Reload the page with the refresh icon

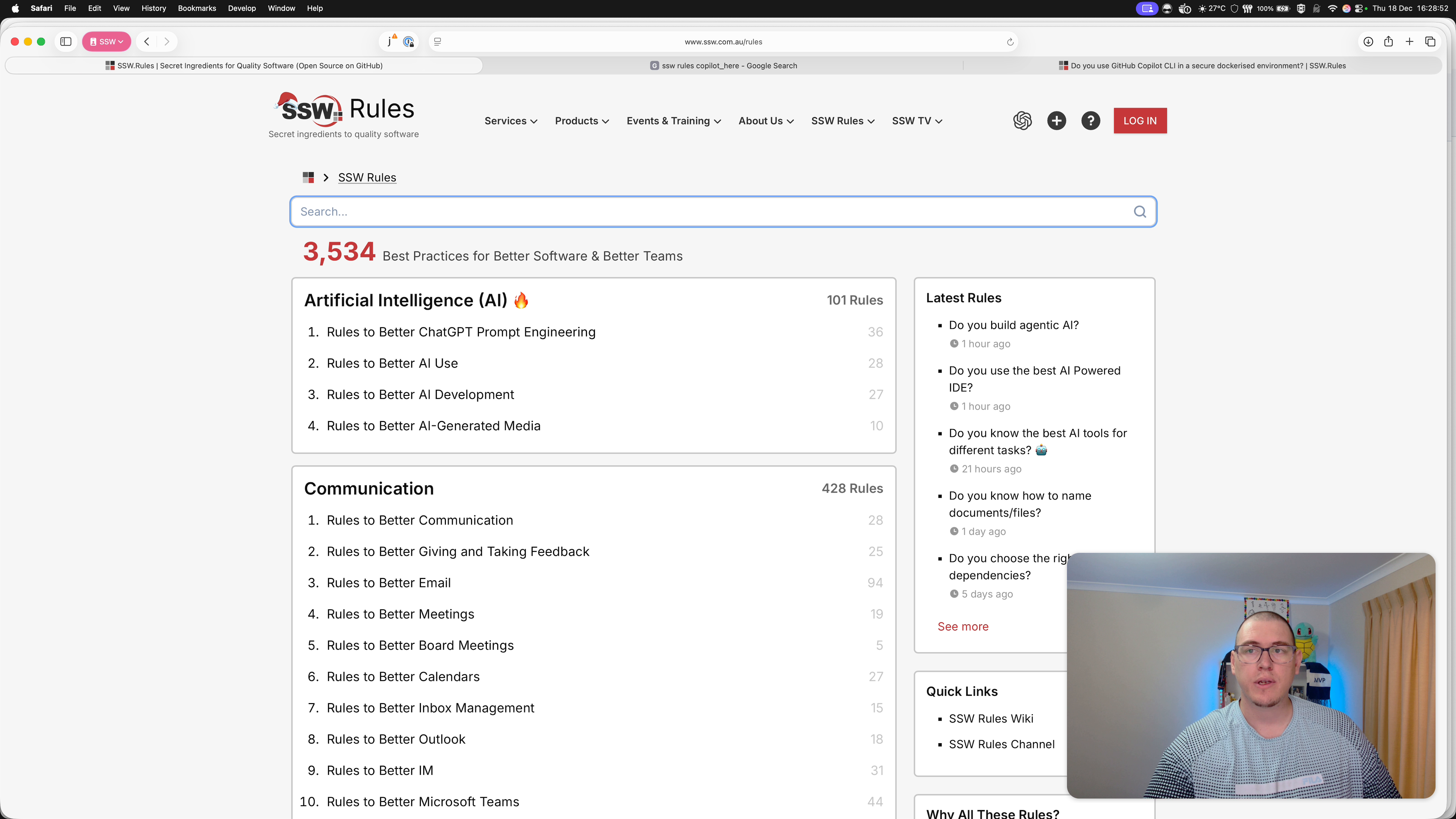point(1010,42)
